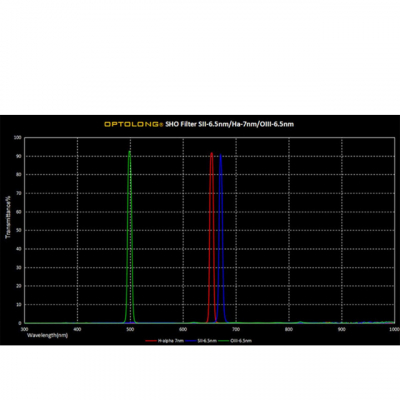
Task: Click the x-axis tick label '400'
Action: (77, 329)
